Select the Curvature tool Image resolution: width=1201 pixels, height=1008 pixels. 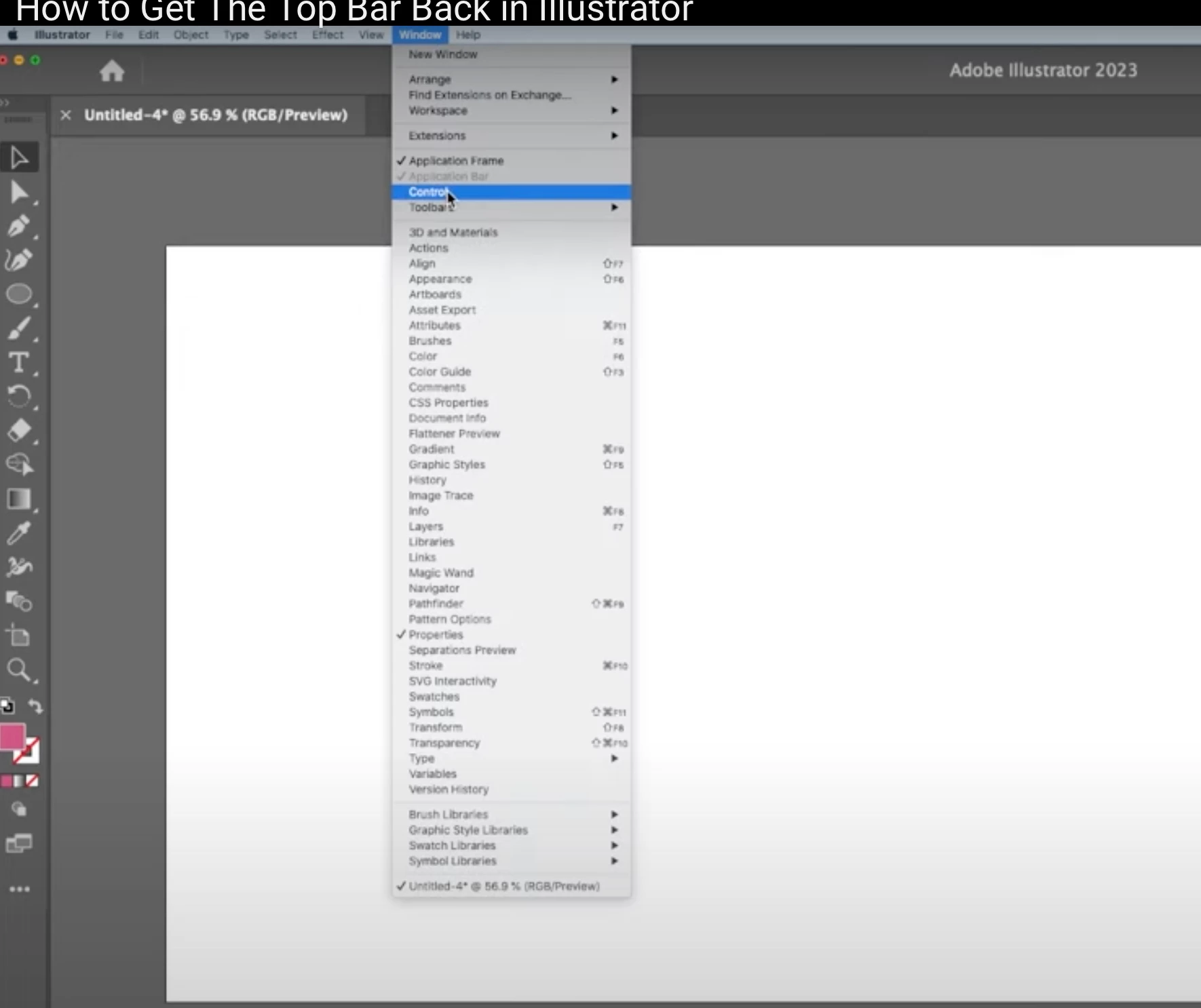tap(19, 260)
